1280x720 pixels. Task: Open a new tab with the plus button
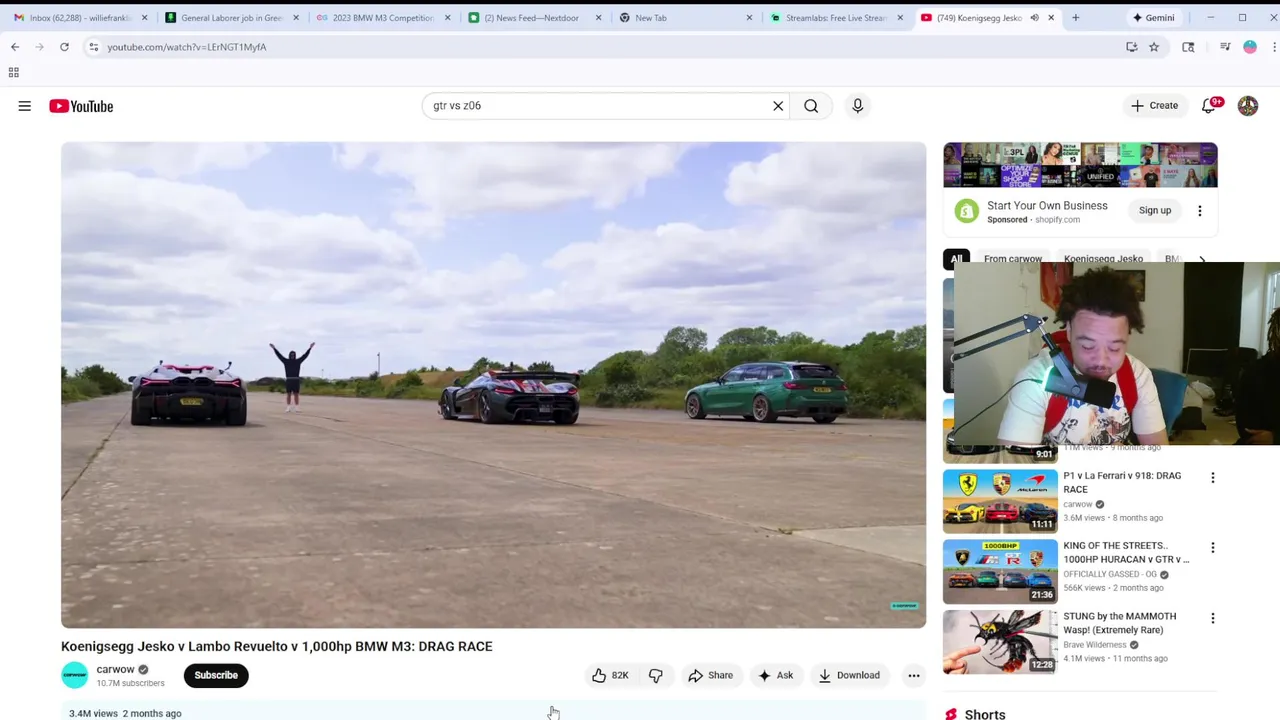[x=1076, y=18]
